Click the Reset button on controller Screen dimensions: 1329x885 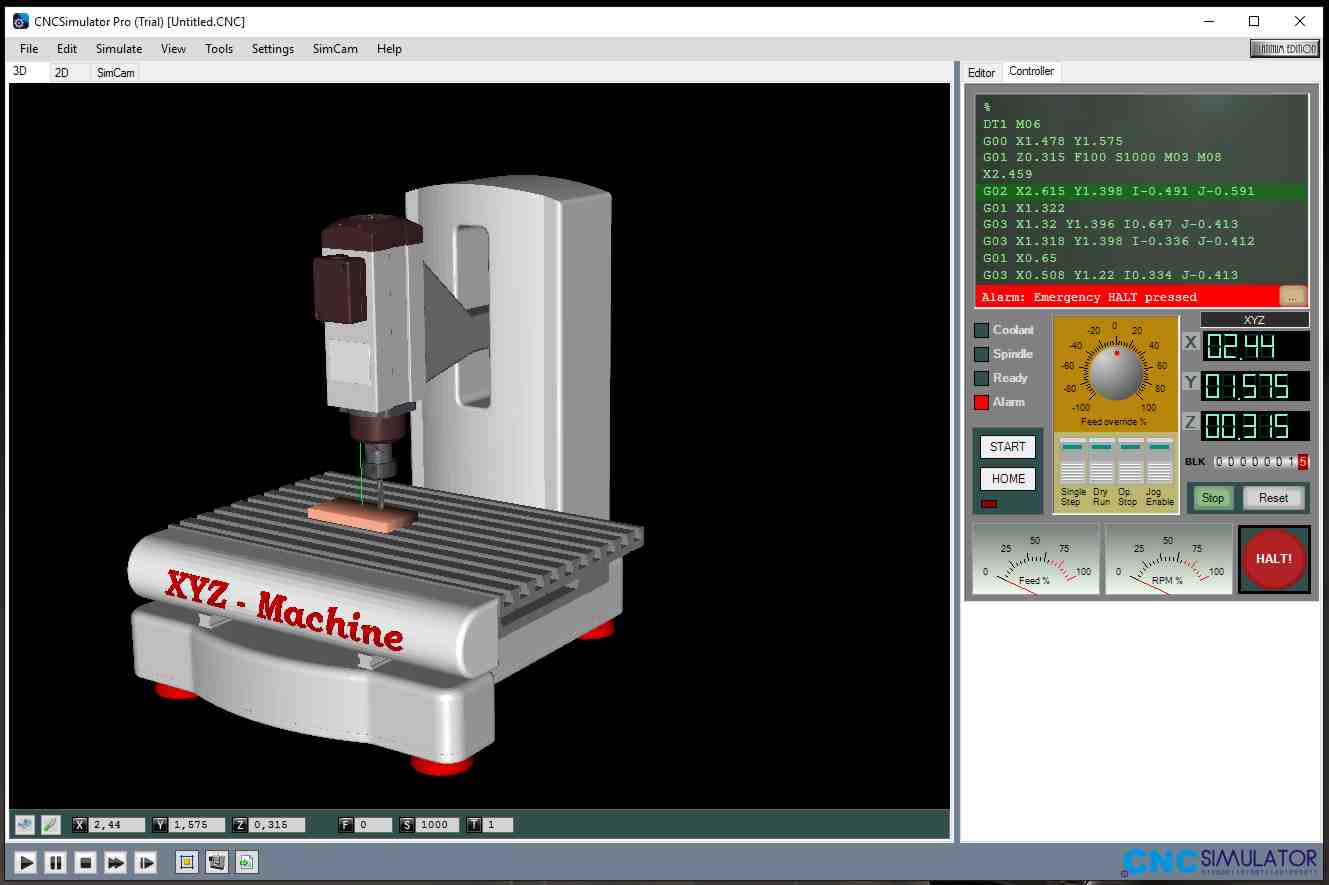click(1273, 498)
